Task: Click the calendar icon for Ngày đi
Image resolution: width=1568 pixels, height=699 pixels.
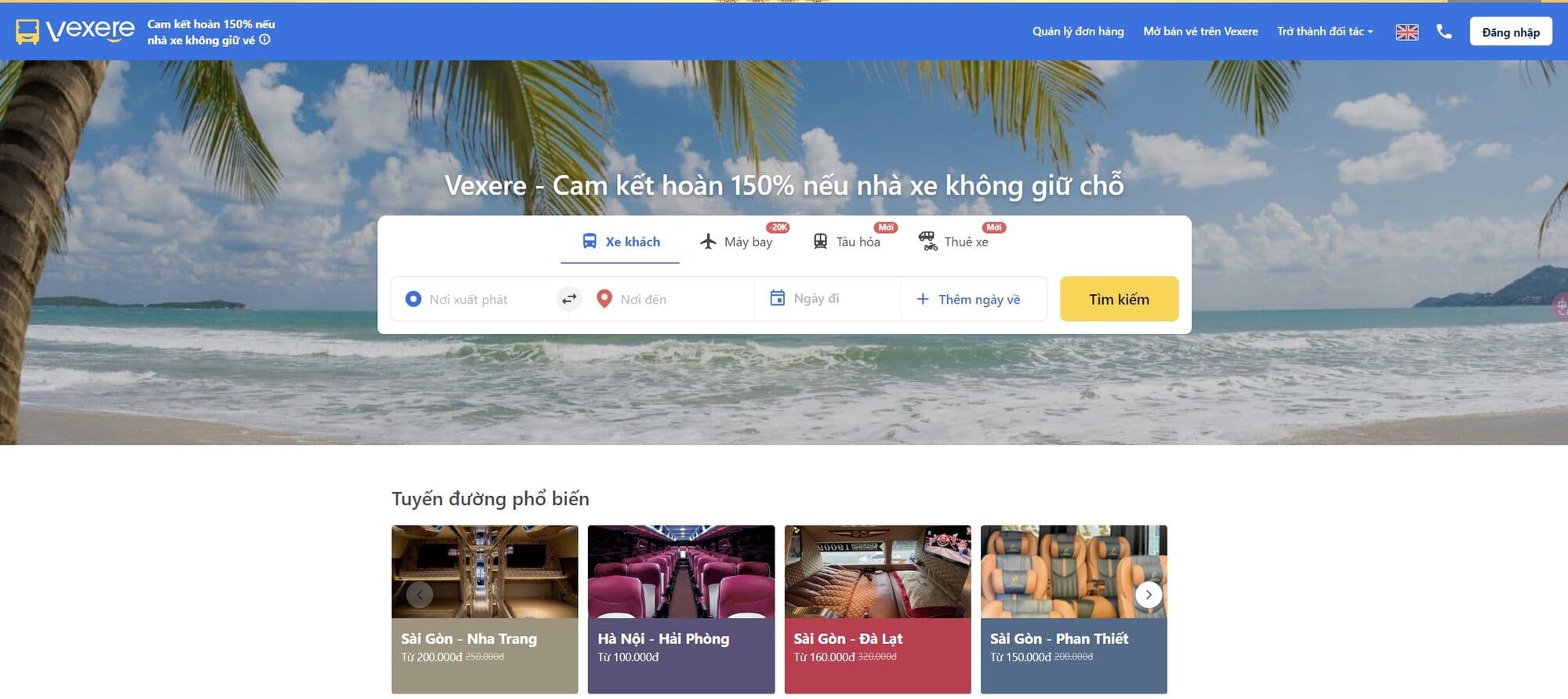Action: coord(777,298)
